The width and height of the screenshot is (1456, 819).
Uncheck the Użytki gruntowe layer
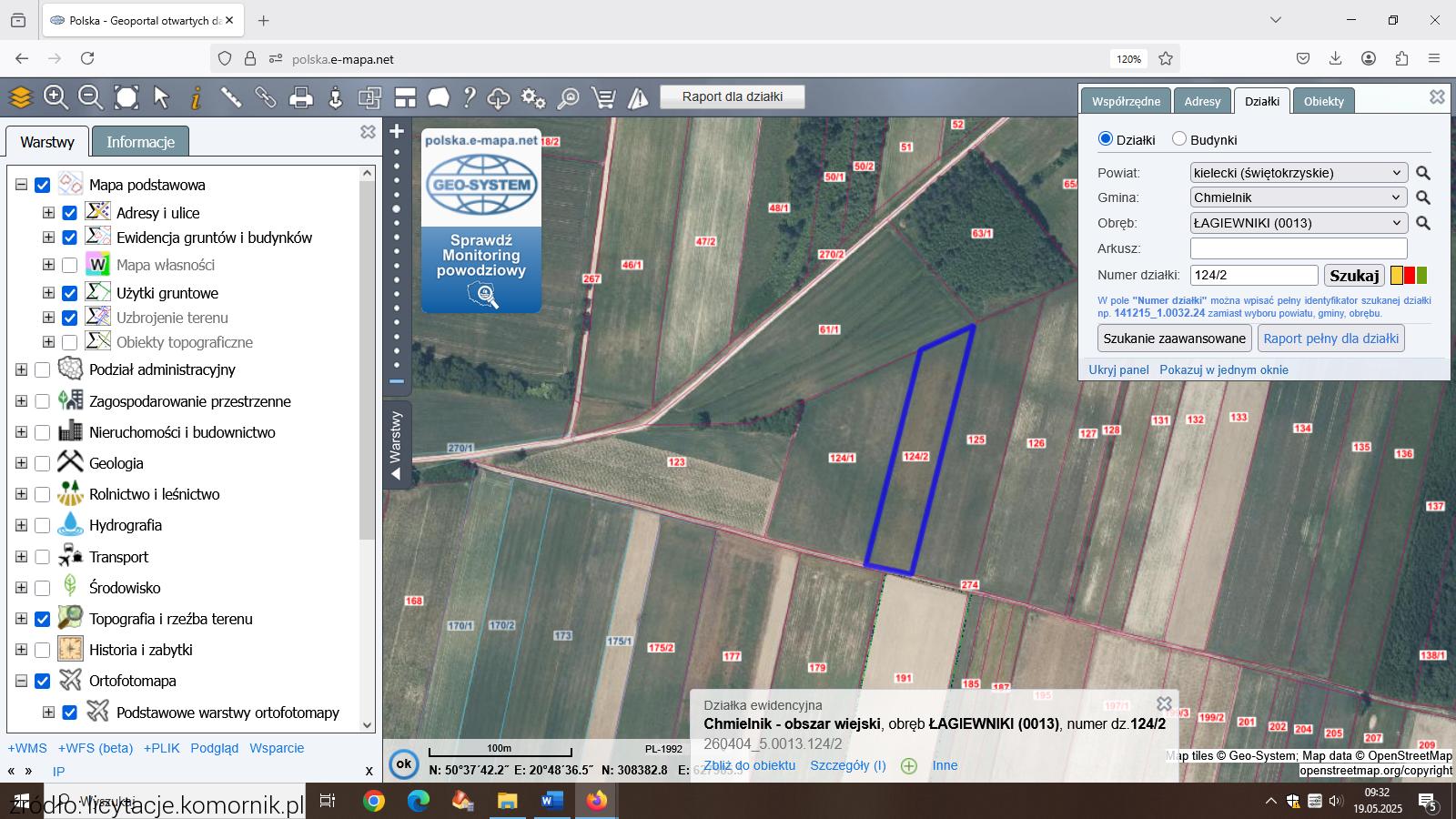coord(70,293)
